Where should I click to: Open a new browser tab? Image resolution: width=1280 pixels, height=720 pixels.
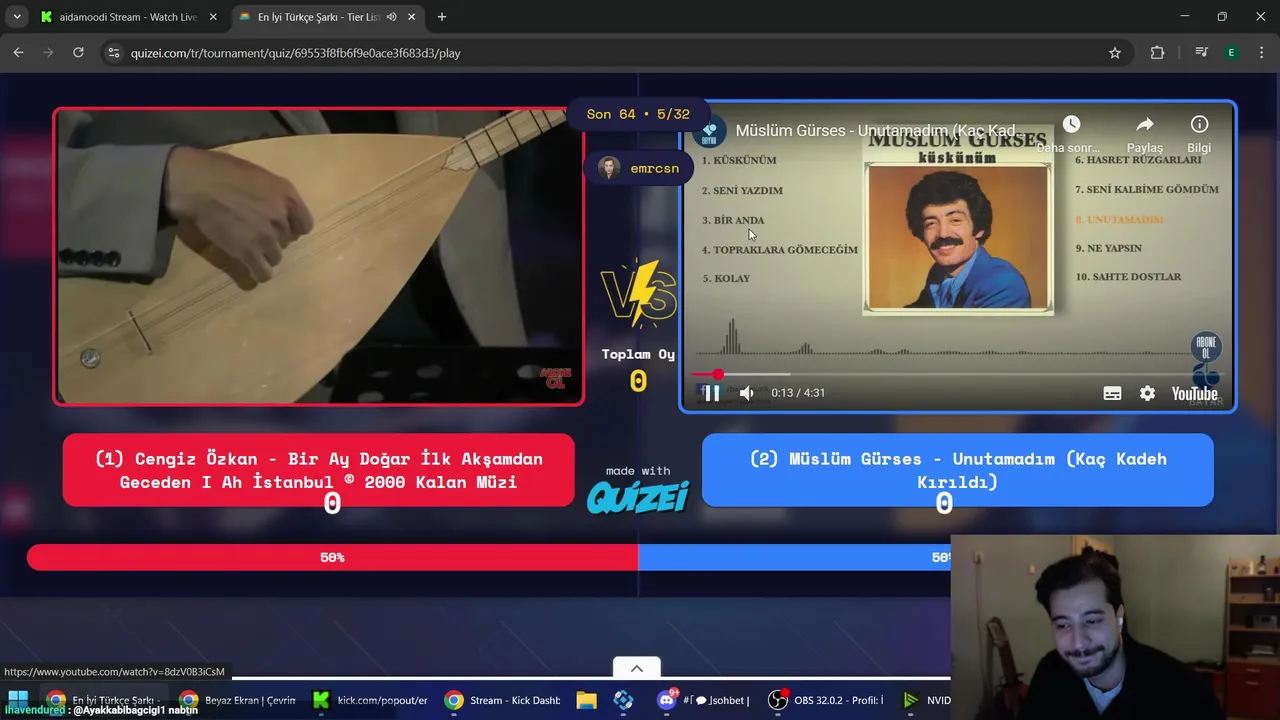[x=442, y=17]
